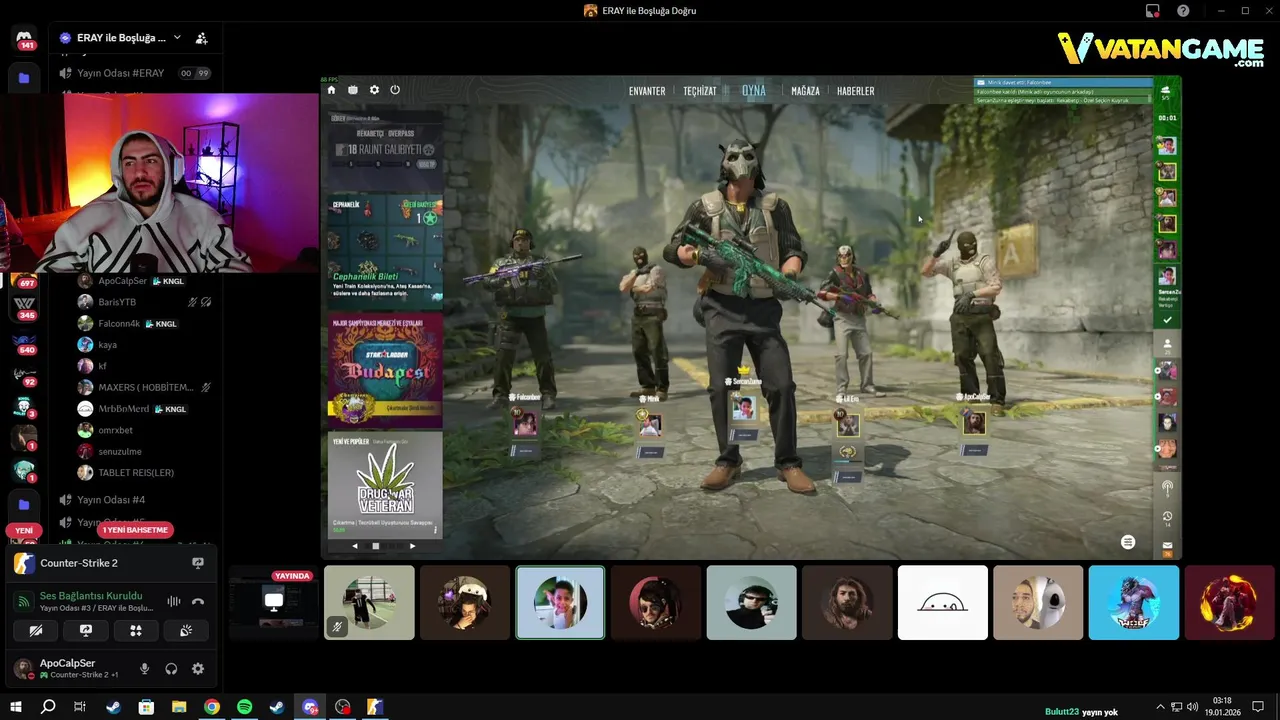Open the StarLadder Budapest major banner
The width and height of the screenshot is (1280, 720).
pyautogui.click(x=385, y=368)
